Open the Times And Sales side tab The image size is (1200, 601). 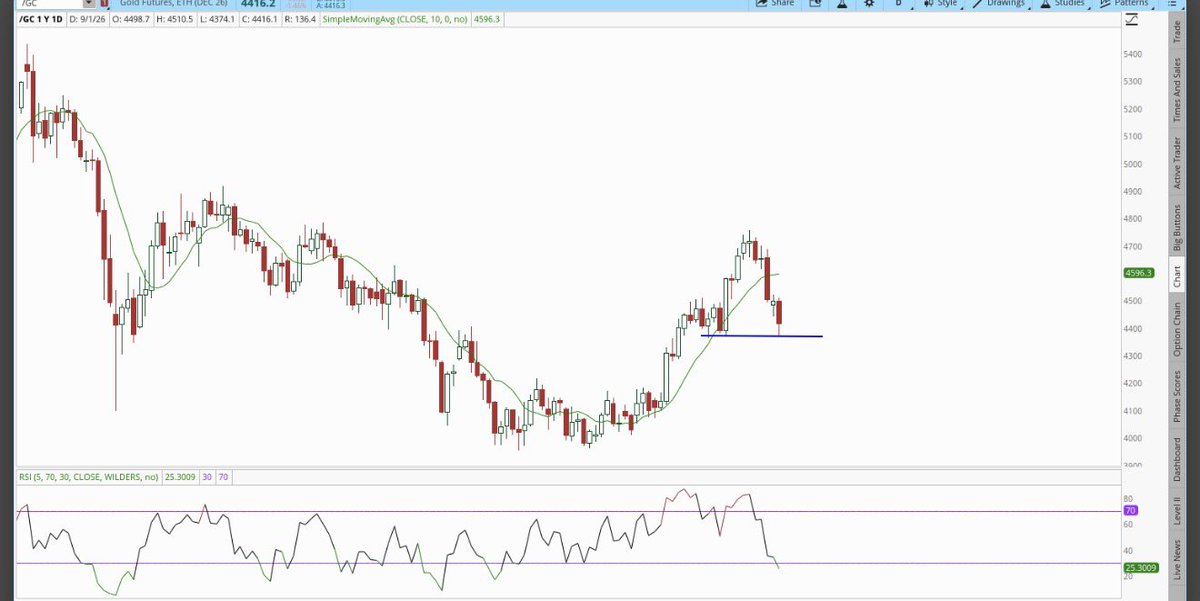[x=1176, y=90]
